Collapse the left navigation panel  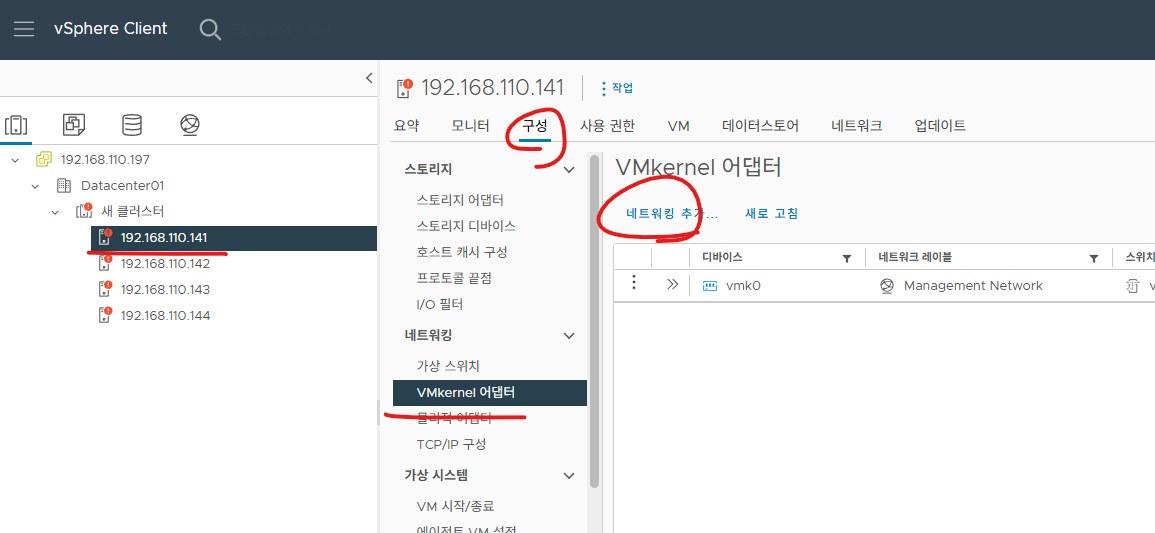(x=369, y=79)
